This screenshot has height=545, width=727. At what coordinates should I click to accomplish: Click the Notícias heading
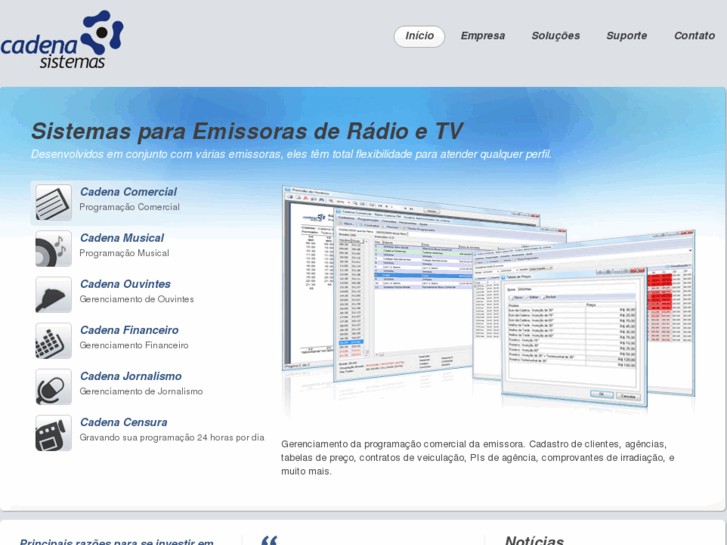(x=534, y=540)
